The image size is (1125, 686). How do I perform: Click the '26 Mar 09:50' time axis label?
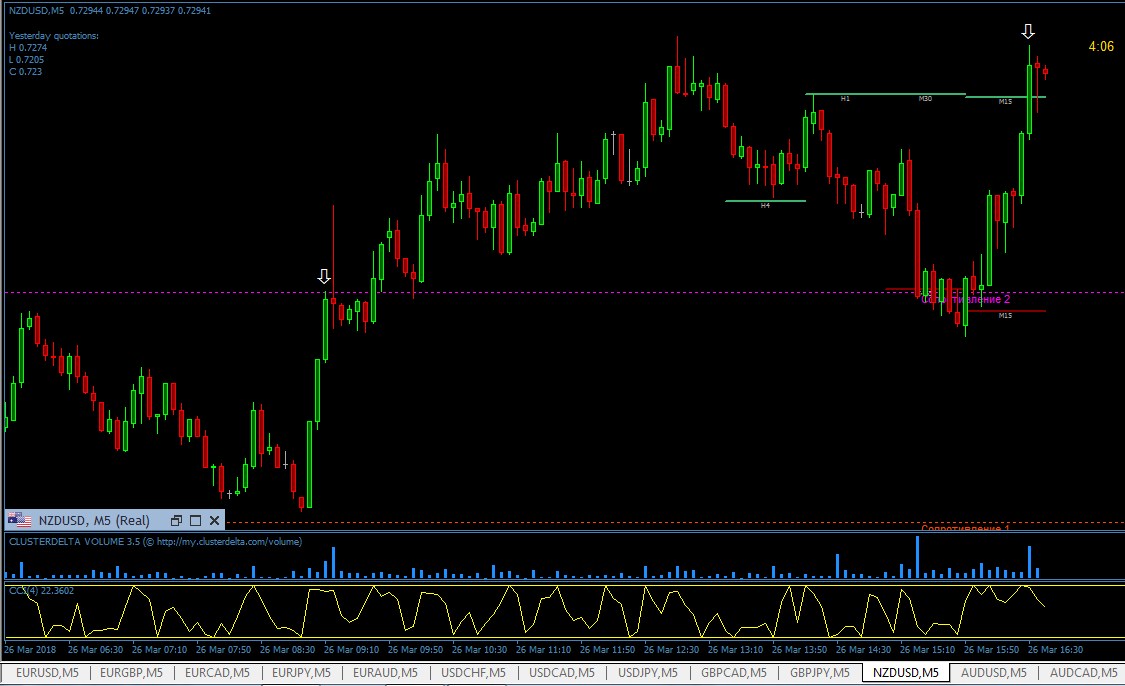click(415, 649)
